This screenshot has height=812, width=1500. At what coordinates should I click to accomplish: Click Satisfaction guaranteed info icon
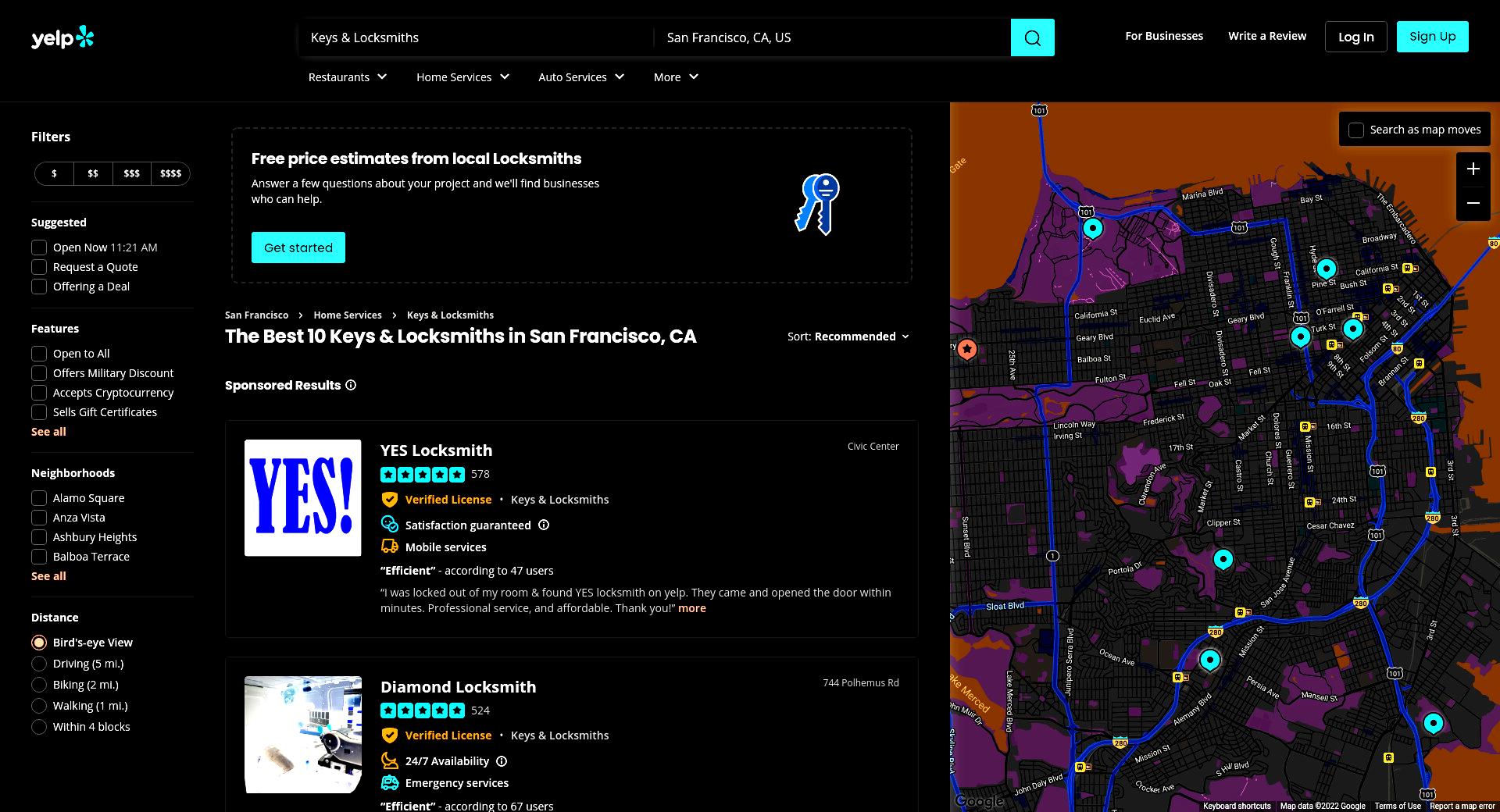coord(544,525)
